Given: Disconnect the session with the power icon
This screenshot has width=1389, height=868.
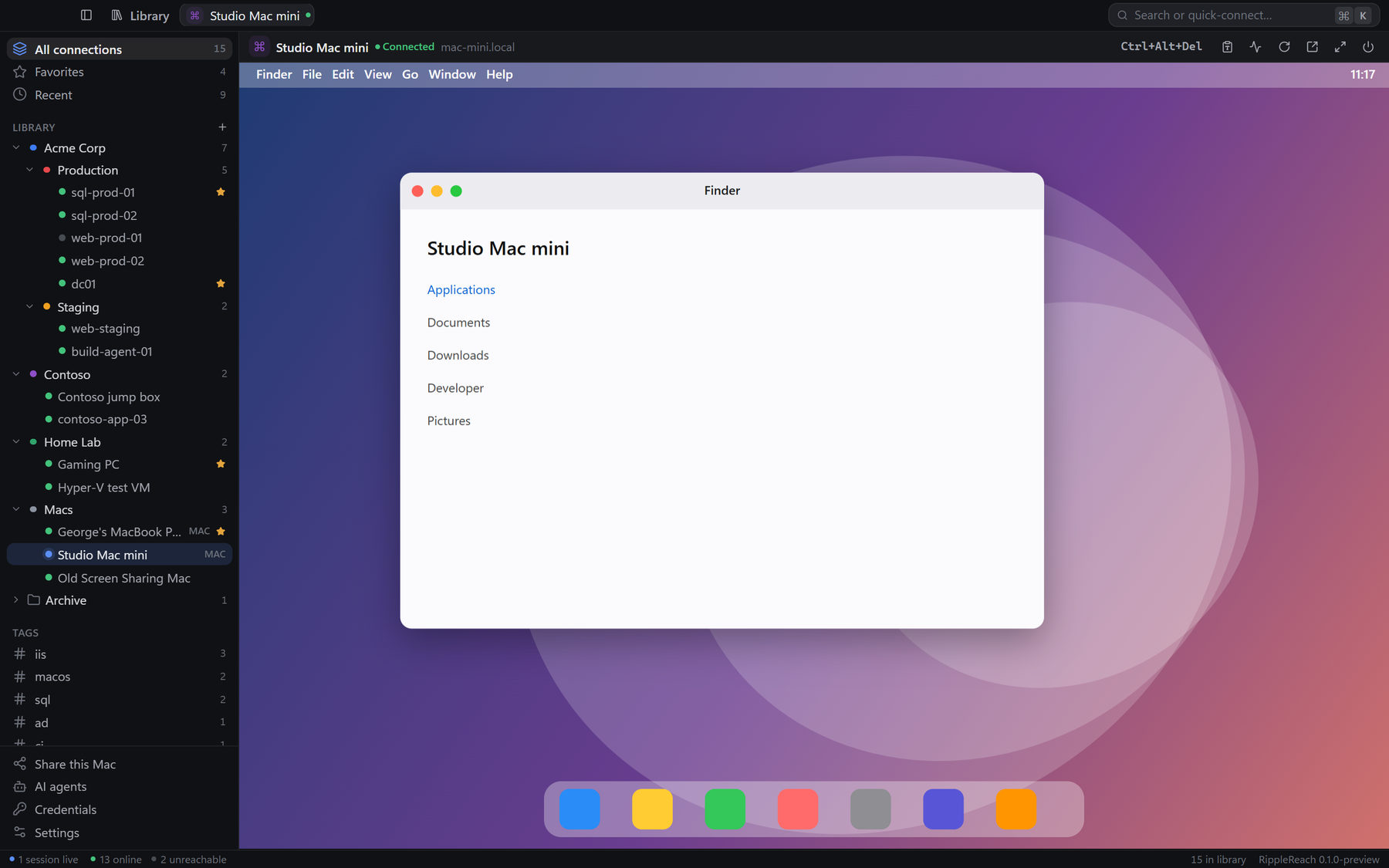Looking at the screenshot, I should (1368, 47).
